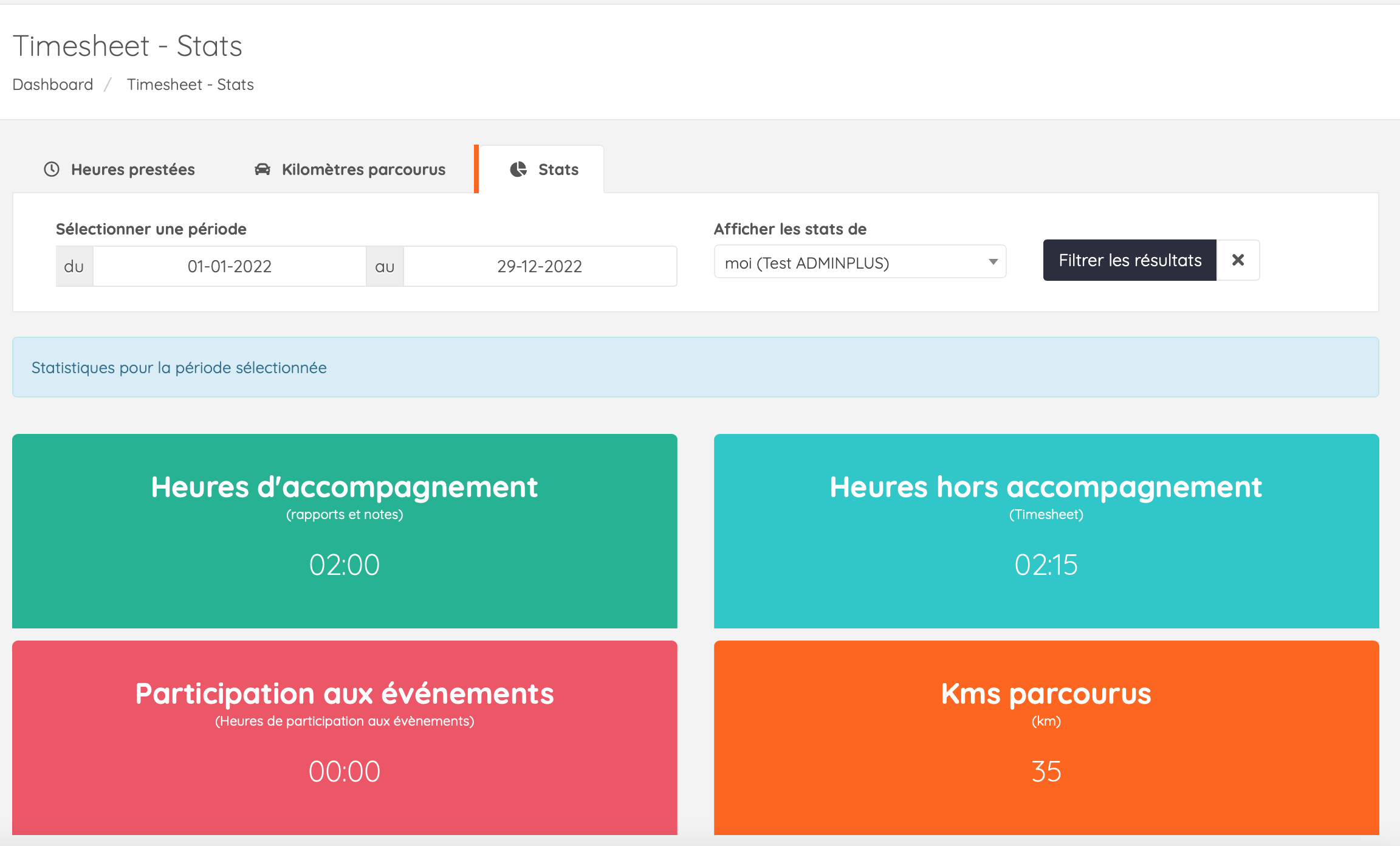This screenshot has height=846, width=1400.
Task: Click Filtrer les résultats button
Action: pyautogui.click(x=1130, y=260)
